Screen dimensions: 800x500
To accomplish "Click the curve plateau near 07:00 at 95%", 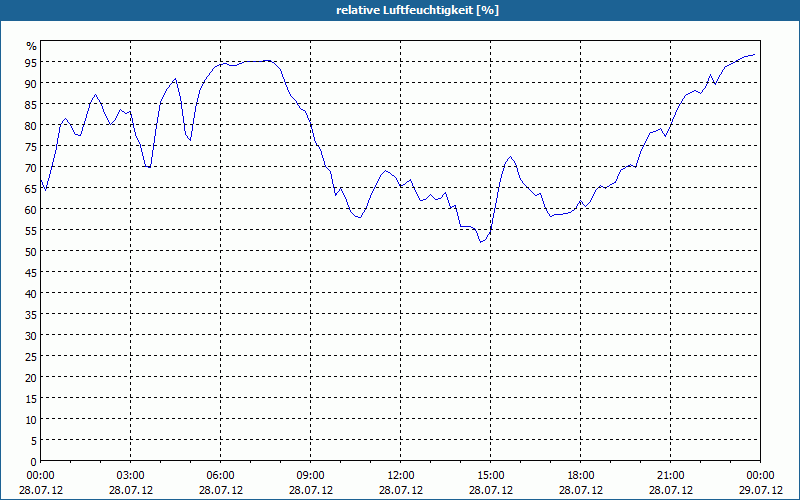I will tap(255, 61).
